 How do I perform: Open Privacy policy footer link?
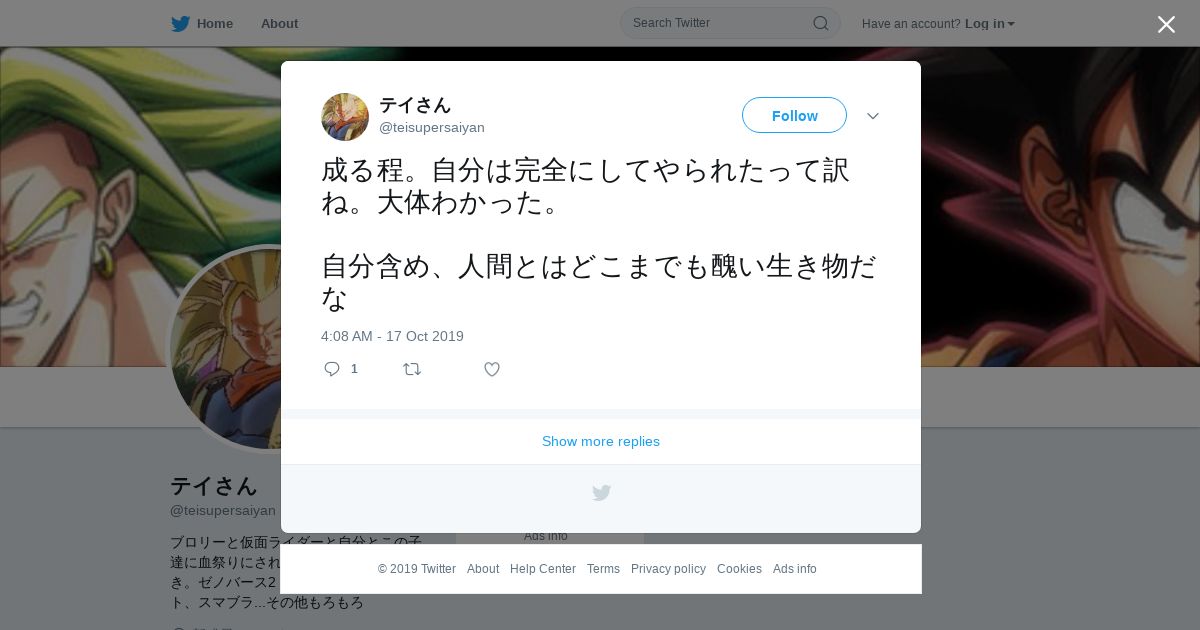pos(668,569)
